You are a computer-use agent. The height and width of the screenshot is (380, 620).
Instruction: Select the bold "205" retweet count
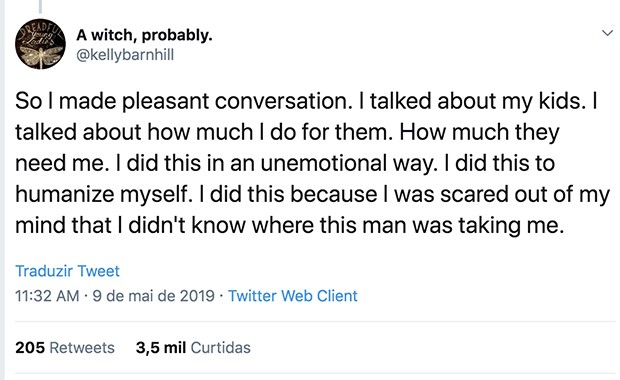(30, 348)
